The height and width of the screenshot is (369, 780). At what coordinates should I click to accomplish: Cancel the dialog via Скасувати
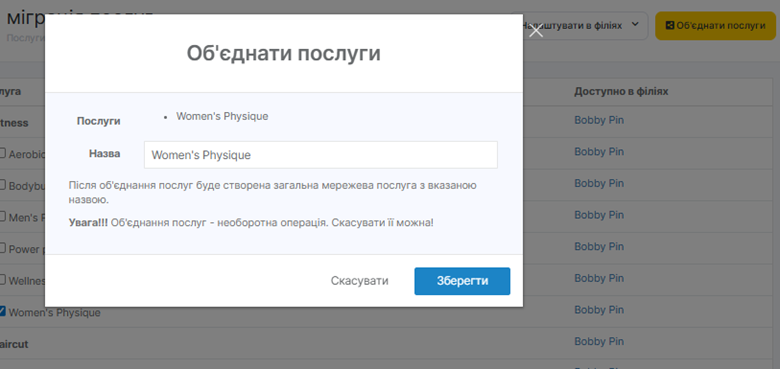[x=360, y=281]
